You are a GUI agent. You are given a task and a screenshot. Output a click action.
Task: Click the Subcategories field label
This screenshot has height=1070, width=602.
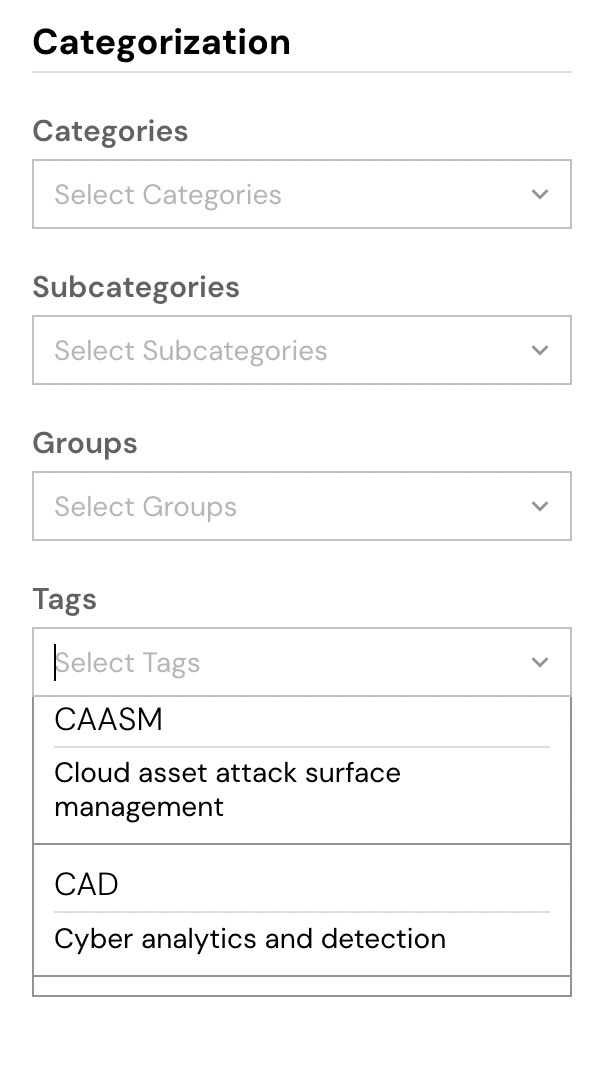click(x=137, y=286)
